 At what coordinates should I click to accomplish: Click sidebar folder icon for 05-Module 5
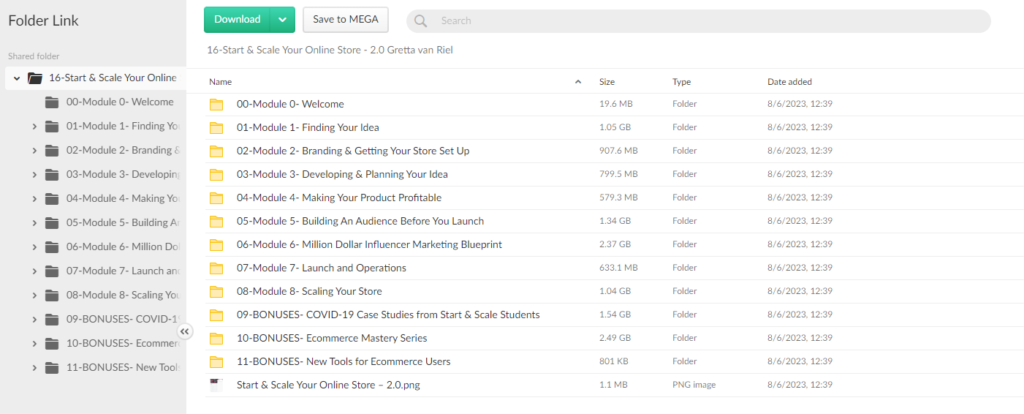click(52, 223)
